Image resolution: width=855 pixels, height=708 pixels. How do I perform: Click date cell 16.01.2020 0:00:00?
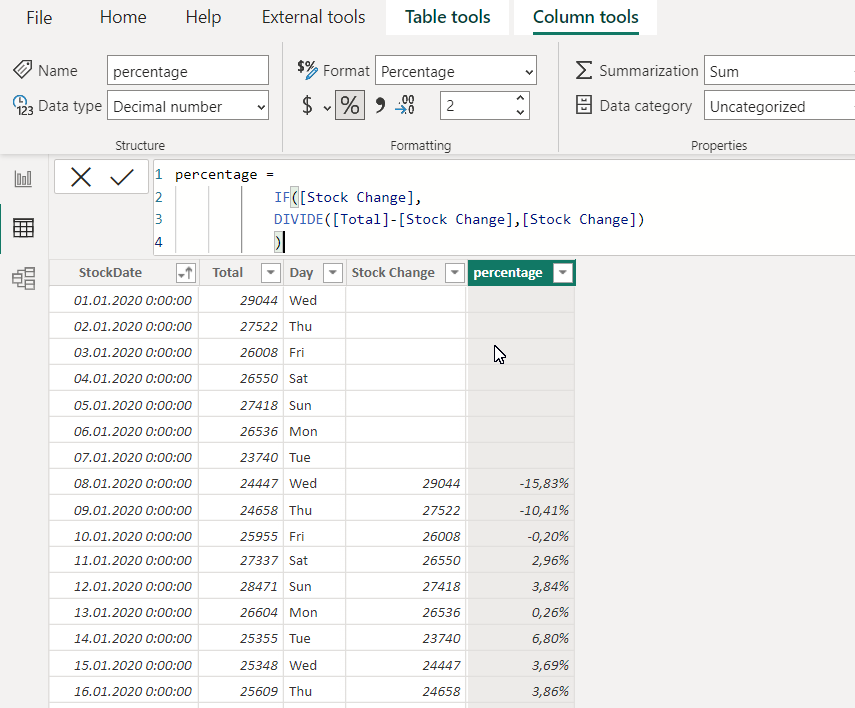(124, 691)
